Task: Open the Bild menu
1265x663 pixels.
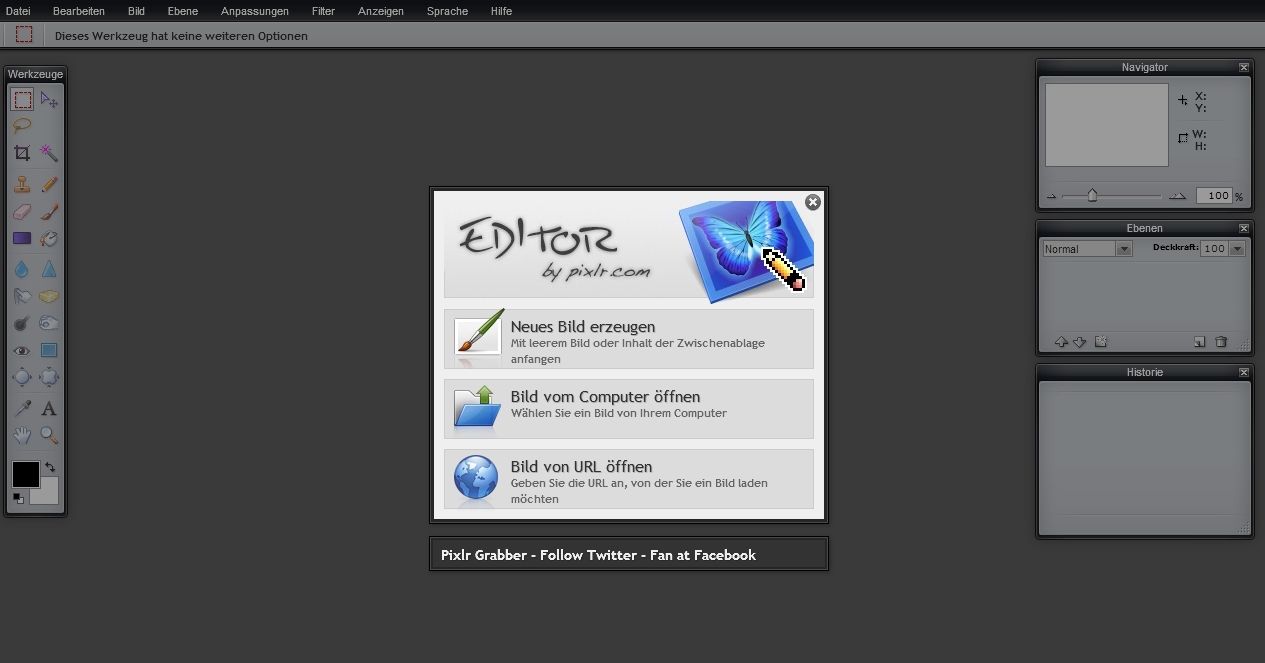Action: click(x=136, y=11)
